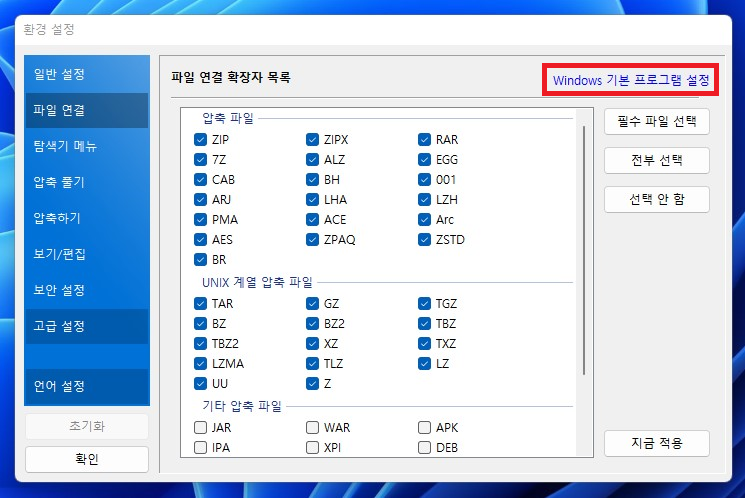Toggle the TLZ checkbox
This screenshot has height=498, width=745.
(x=312, y=364)
